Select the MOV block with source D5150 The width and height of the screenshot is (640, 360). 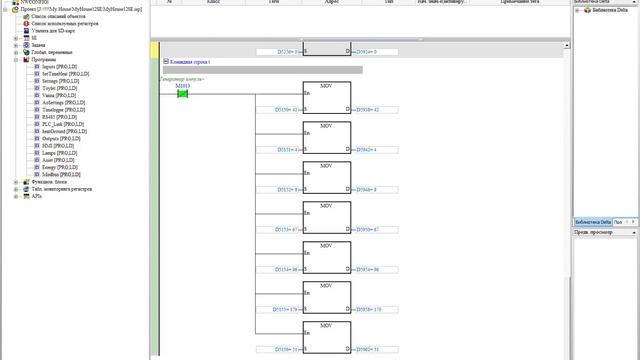click(327, 98)
